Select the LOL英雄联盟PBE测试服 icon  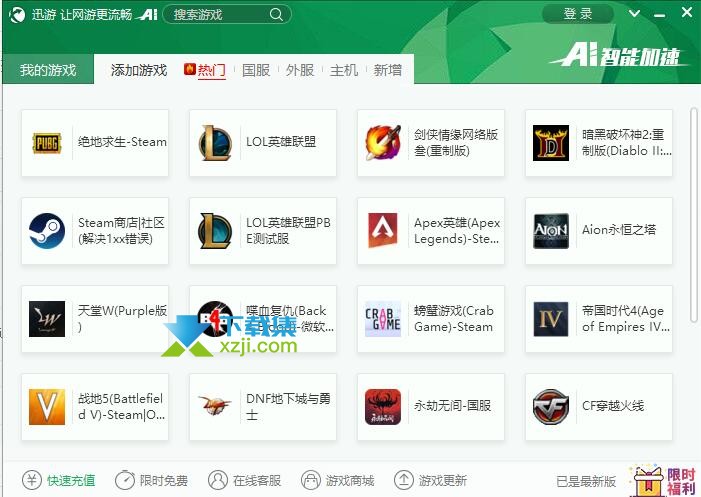[x=215, y=231]
